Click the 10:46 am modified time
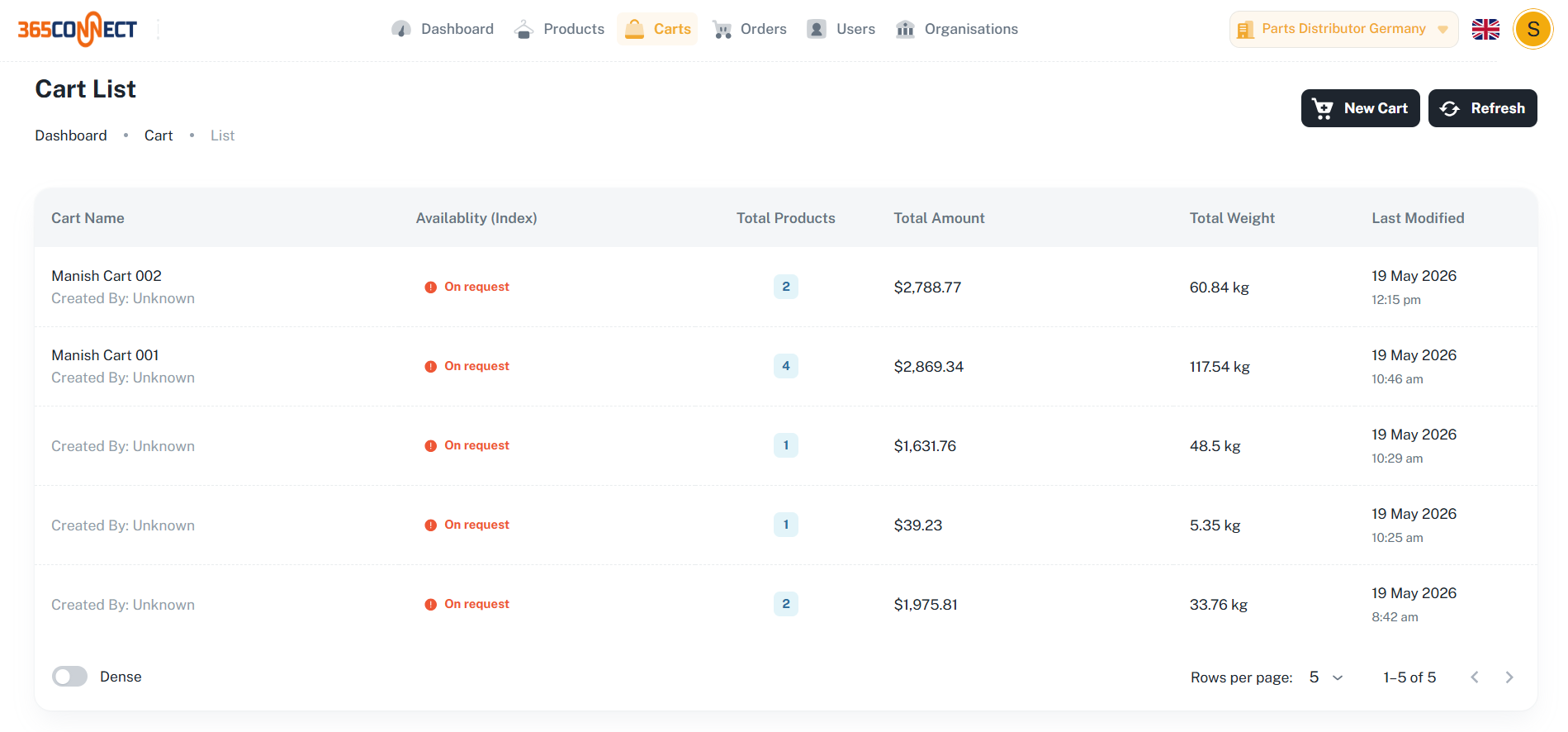The image size is (1568, 732). (1397, 379)
